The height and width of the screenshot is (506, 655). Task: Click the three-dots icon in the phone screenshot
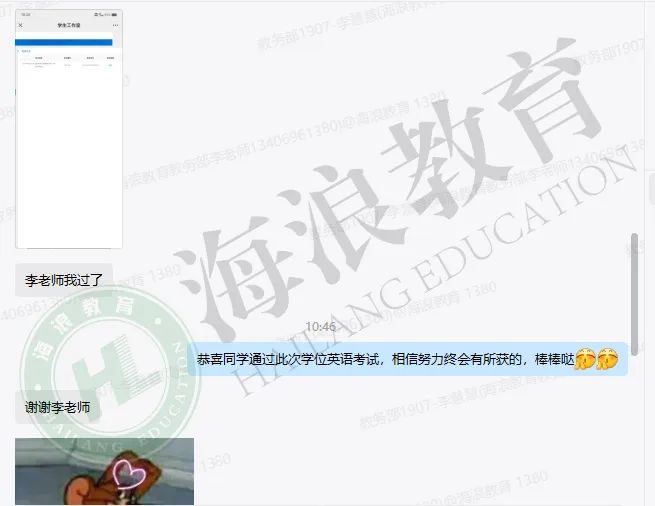click(115, 26)
